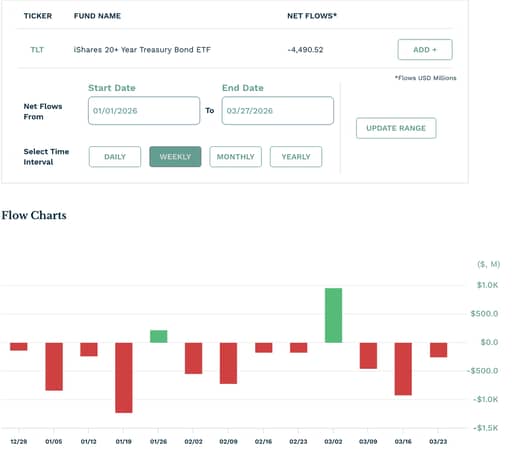This screenshot has width=512, height=457.
Task: Click the UPDATE RANGE button
Action: (x=396, y=128)
